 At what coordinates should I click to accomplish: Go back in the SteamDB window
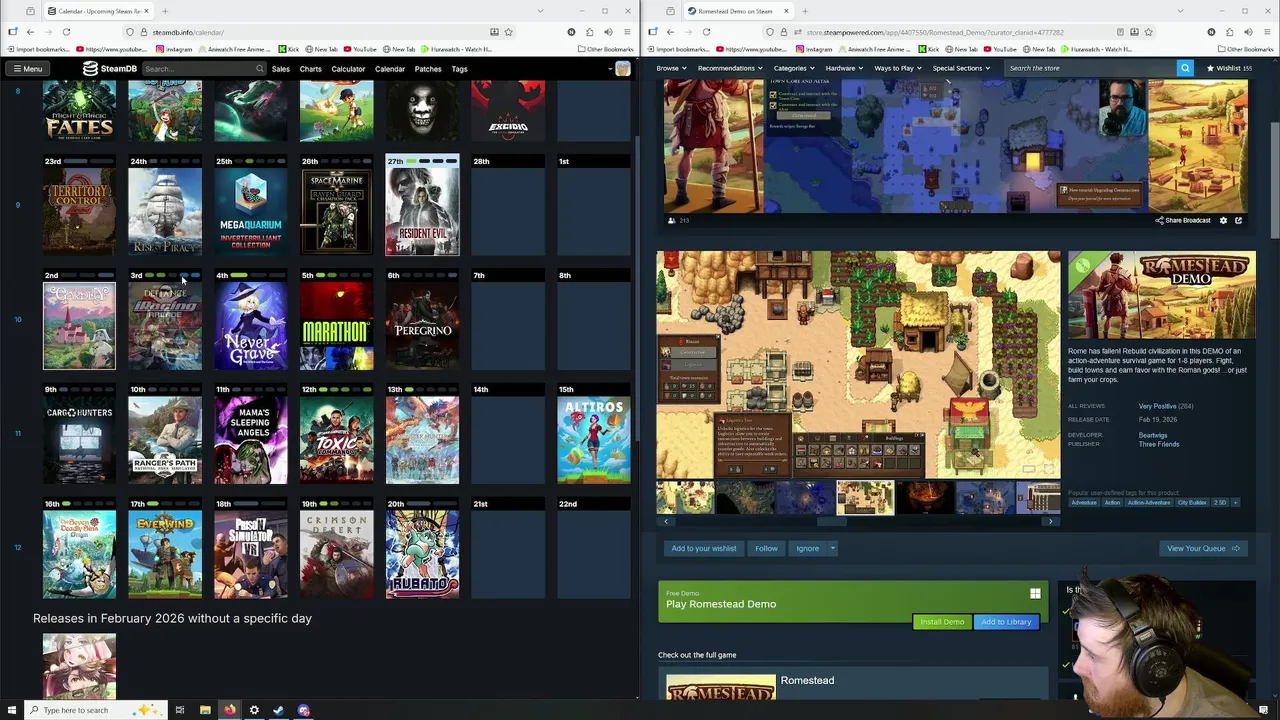30,32
